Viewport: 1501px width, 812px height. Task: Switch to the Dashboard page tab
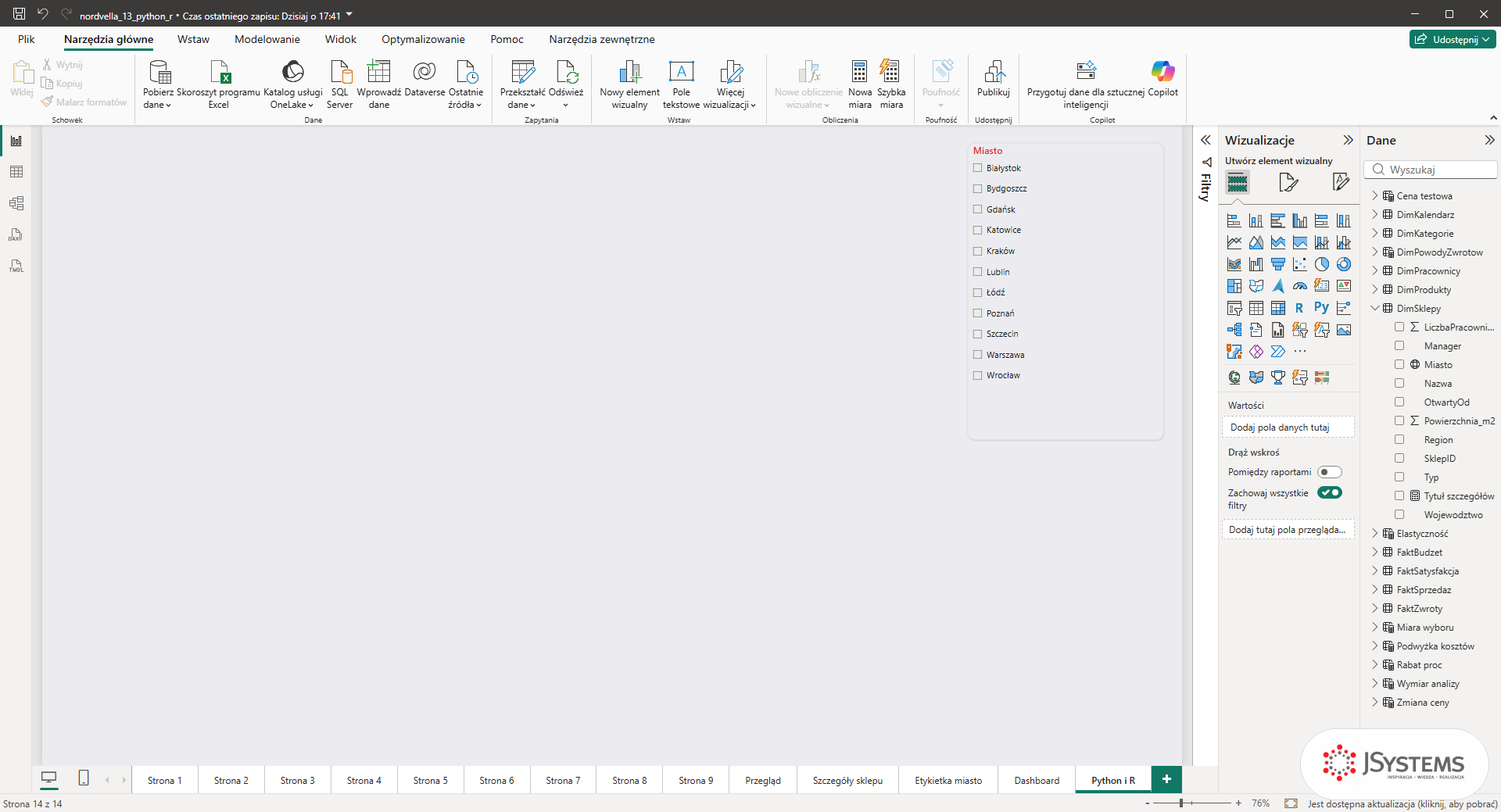pyautogui.click(x=1037, y=780)
